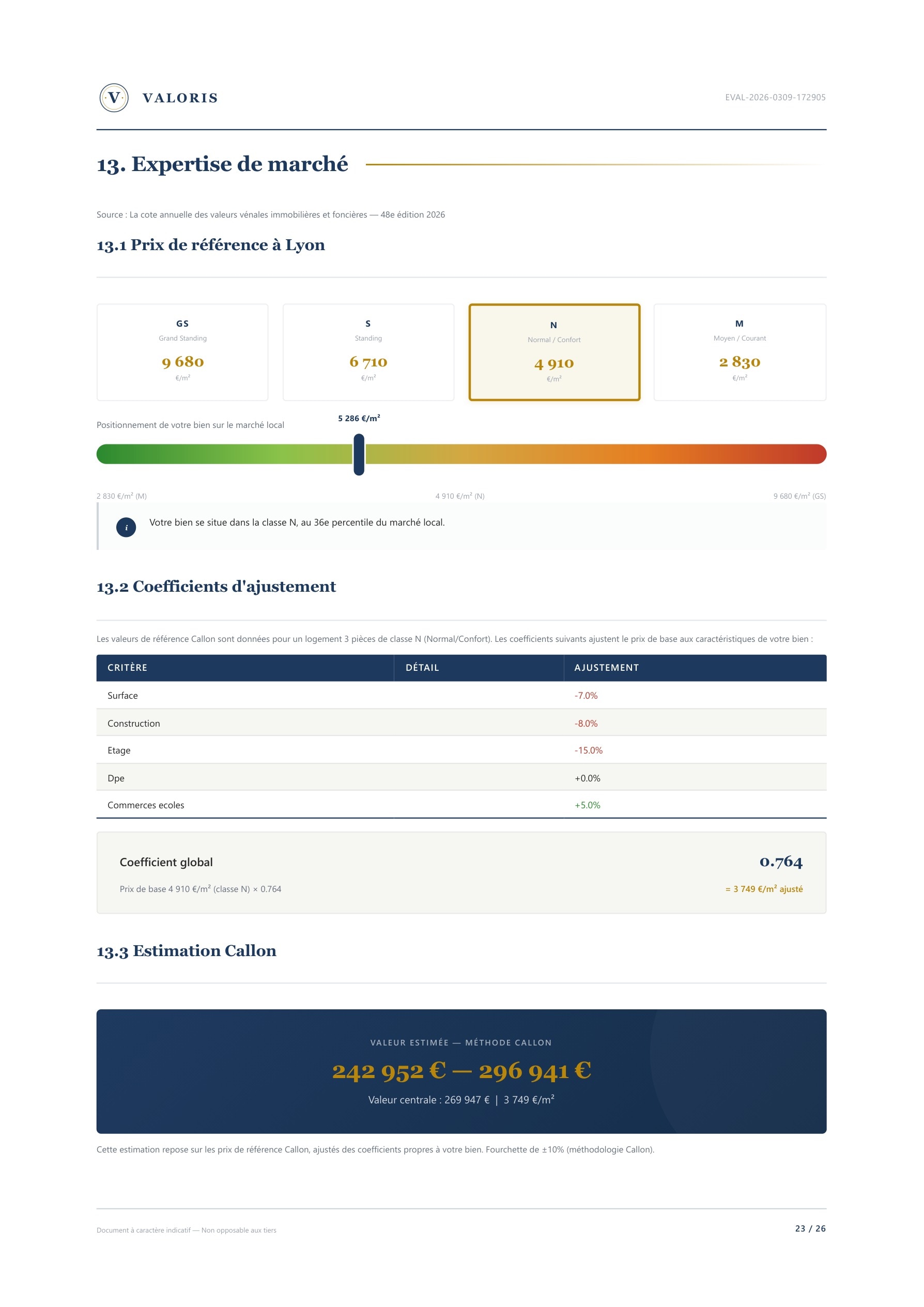
Task: Select the M Moyen / Courant card
Action: click(740, 352)
